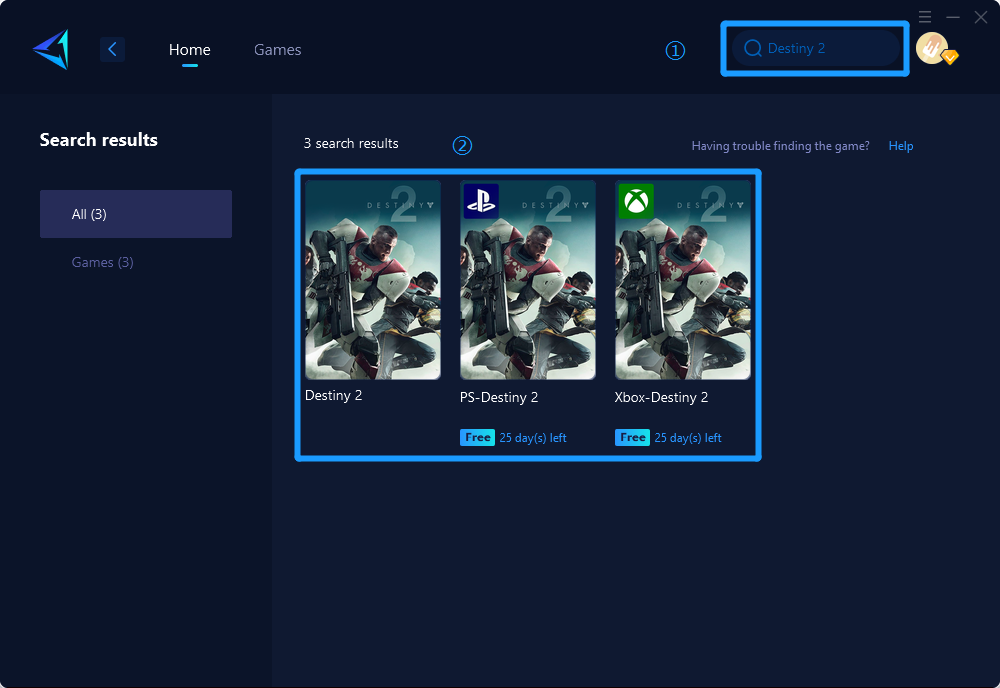Click the search magnifier icon
Image resolution: width=1000 pixels, height=688 pixels.
pyautogui.click(x=753, y=48)
